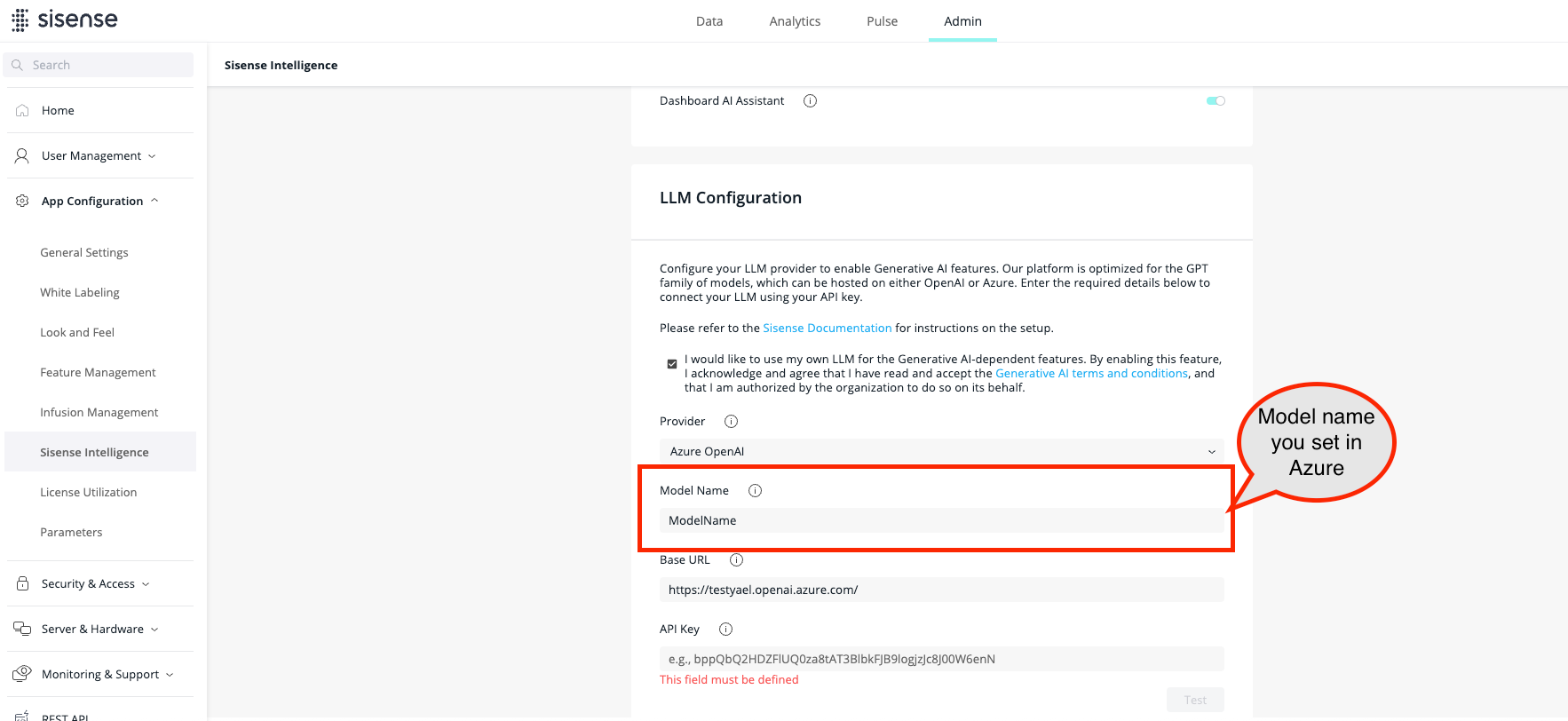
Task: Open General Settings in the sidebar
Action: tap(84, 252)
